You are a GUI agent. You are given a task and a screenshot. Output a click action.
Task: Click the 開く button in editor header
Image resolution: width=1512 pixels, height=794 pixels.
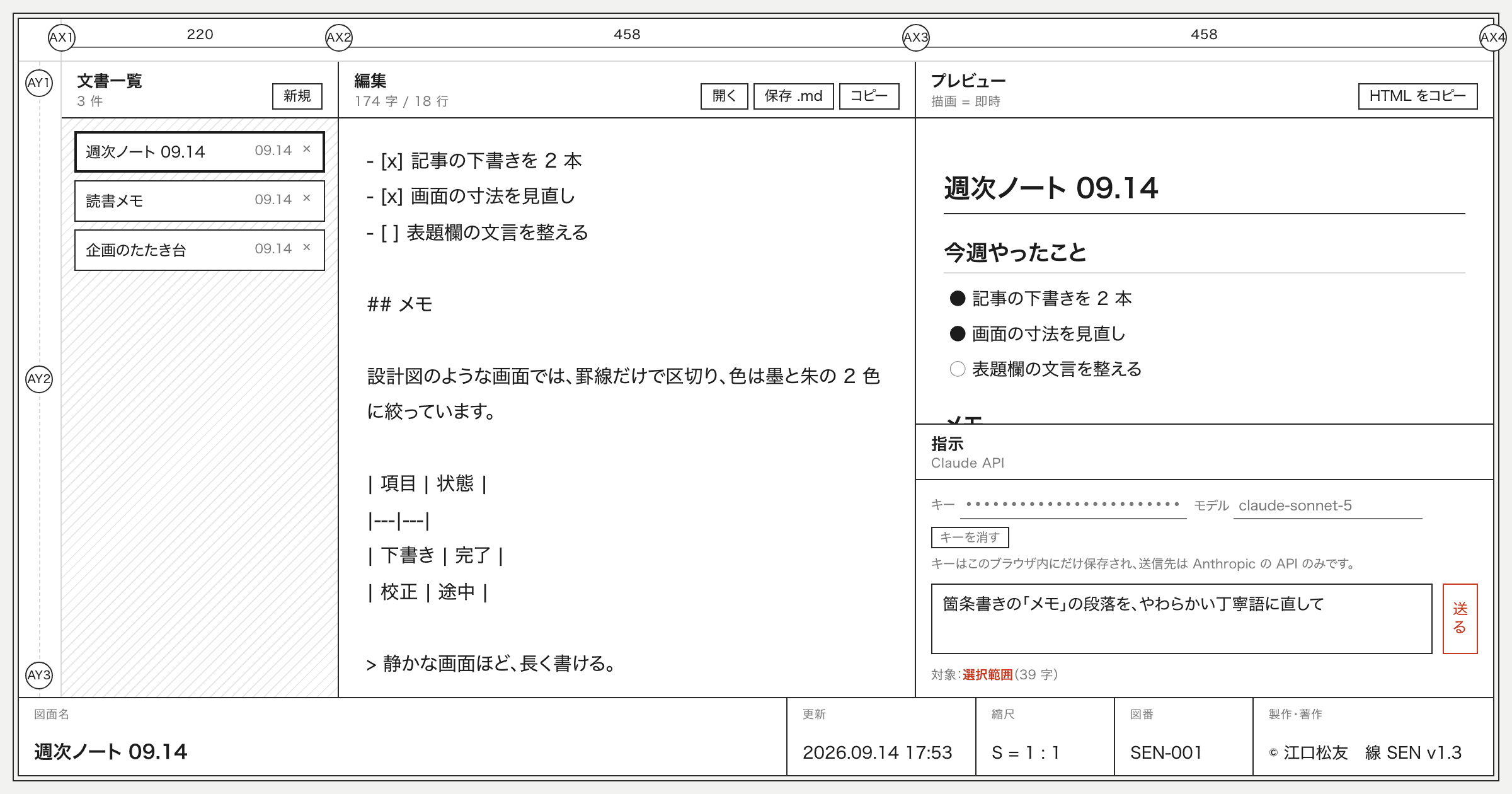pyautogui.click(x=724, y=96)
